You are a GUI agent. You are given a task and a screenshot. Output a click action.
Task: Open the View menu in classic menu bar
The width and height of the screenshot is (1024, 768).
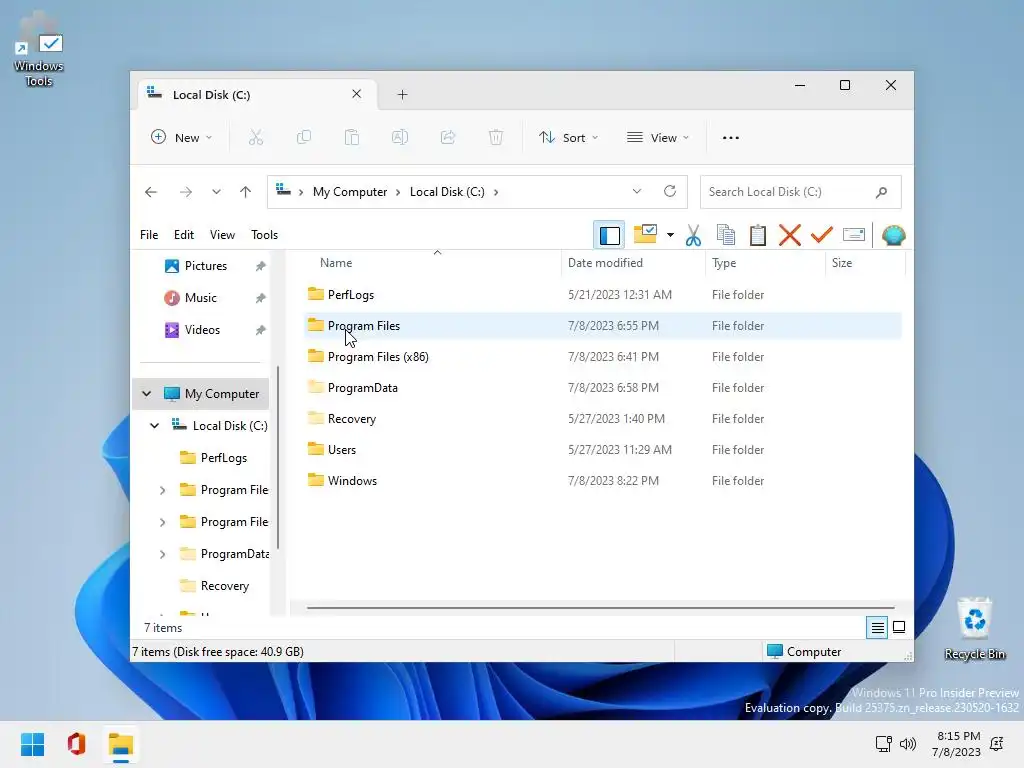pyautogui.click(x=222, y=234)
